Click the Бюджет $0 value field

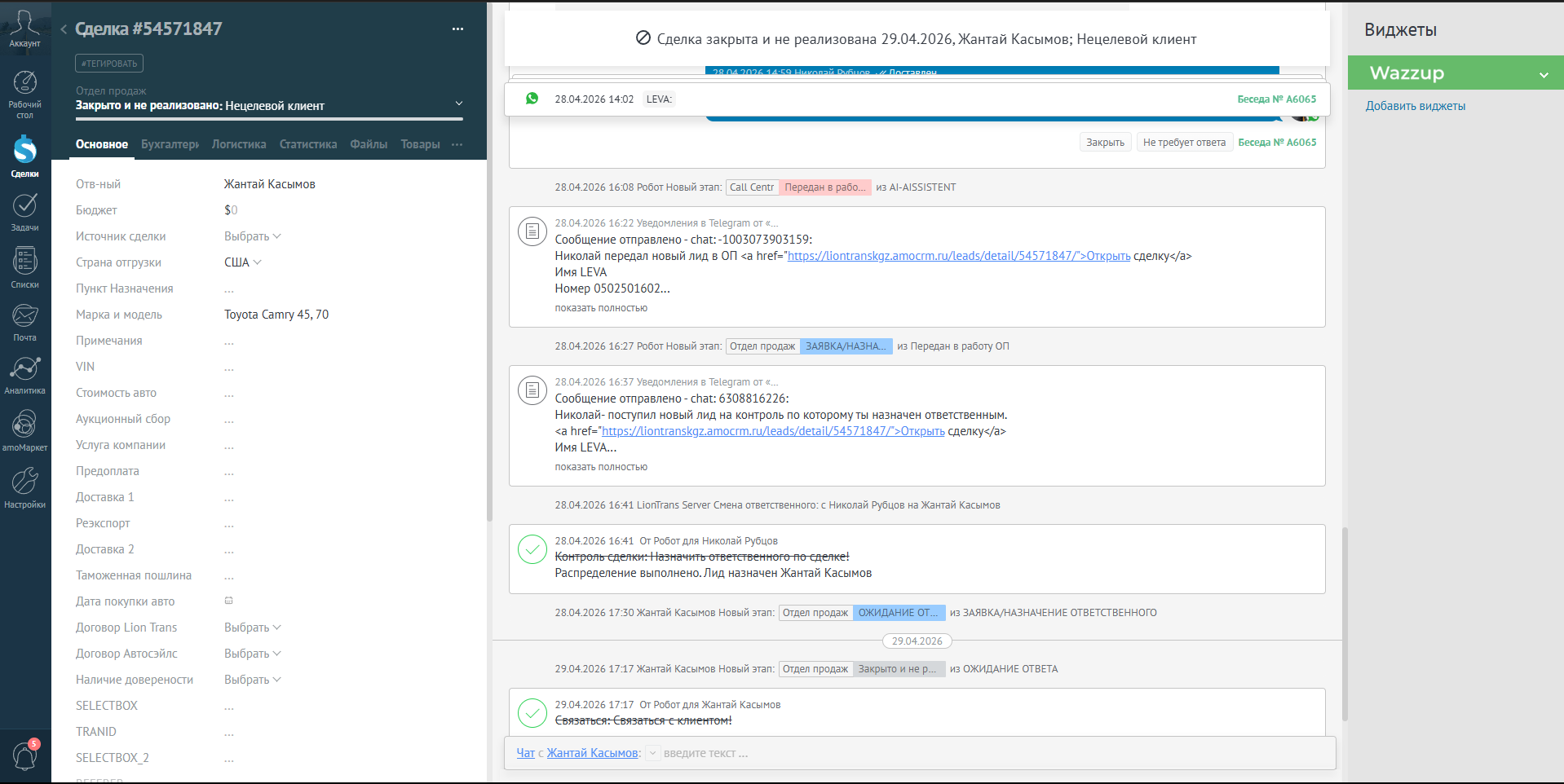[231, 210]
